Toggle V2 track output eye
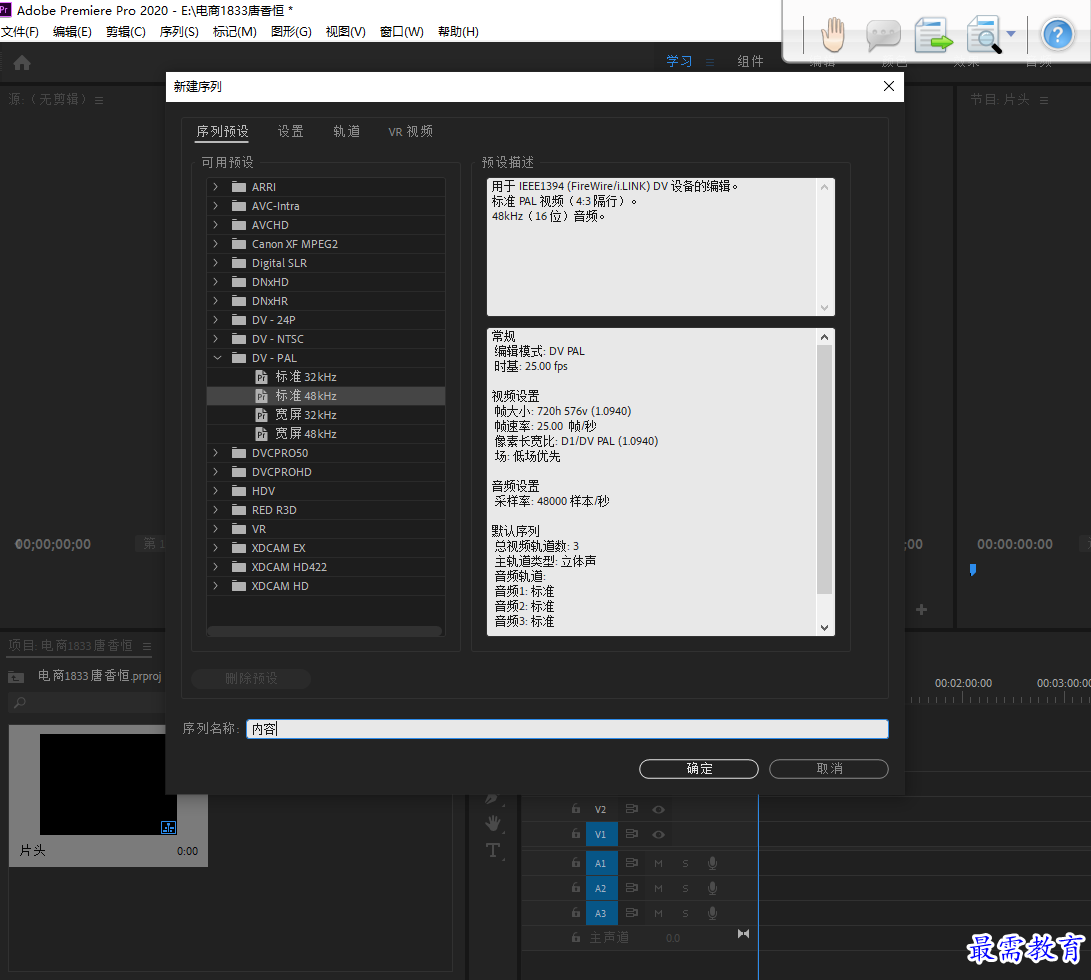The width and height of the screenshot is (1091, 980). click(658, 809)
